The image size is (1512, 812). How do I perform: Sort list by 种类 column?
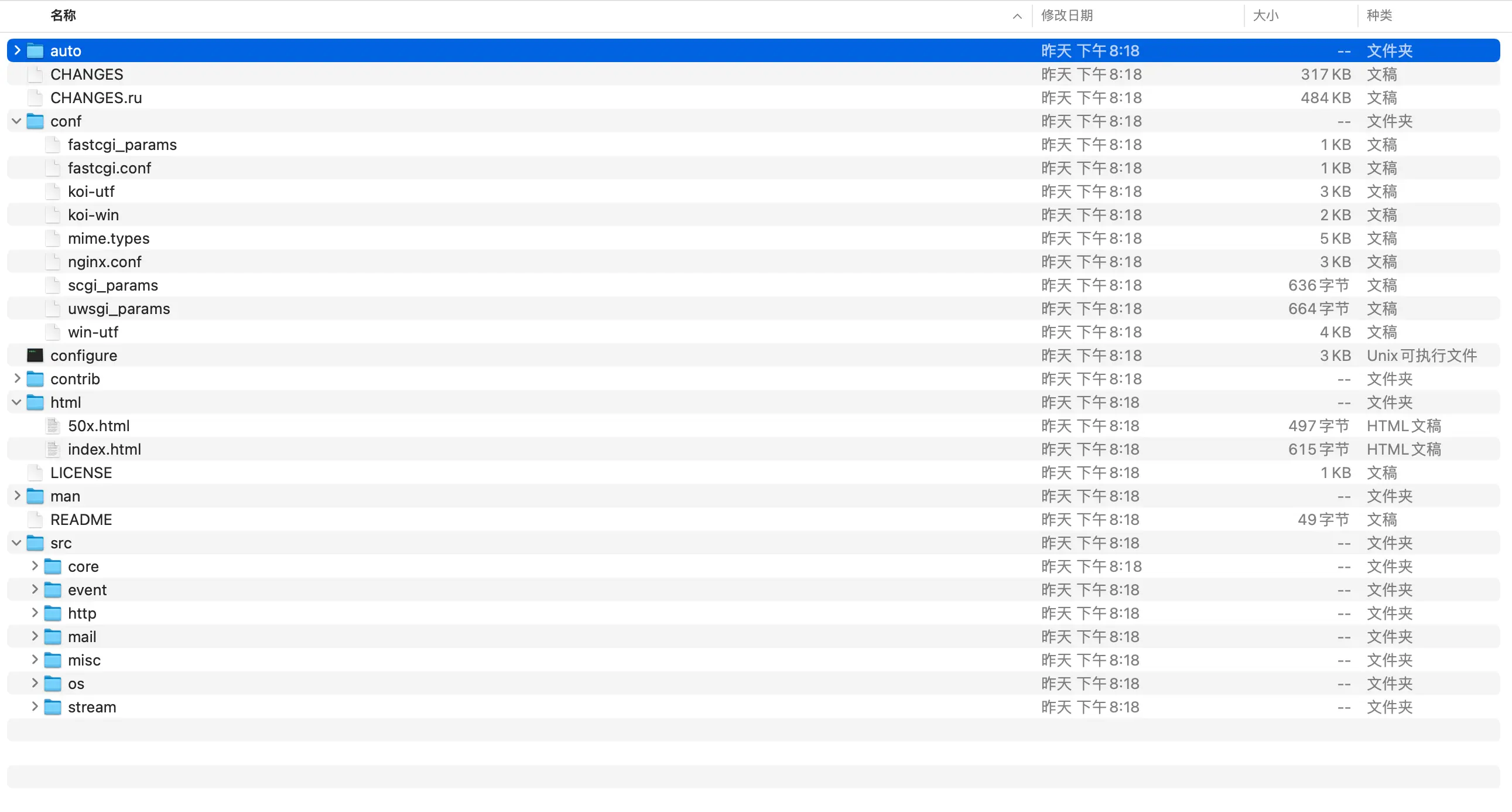tap(1378, 15)
